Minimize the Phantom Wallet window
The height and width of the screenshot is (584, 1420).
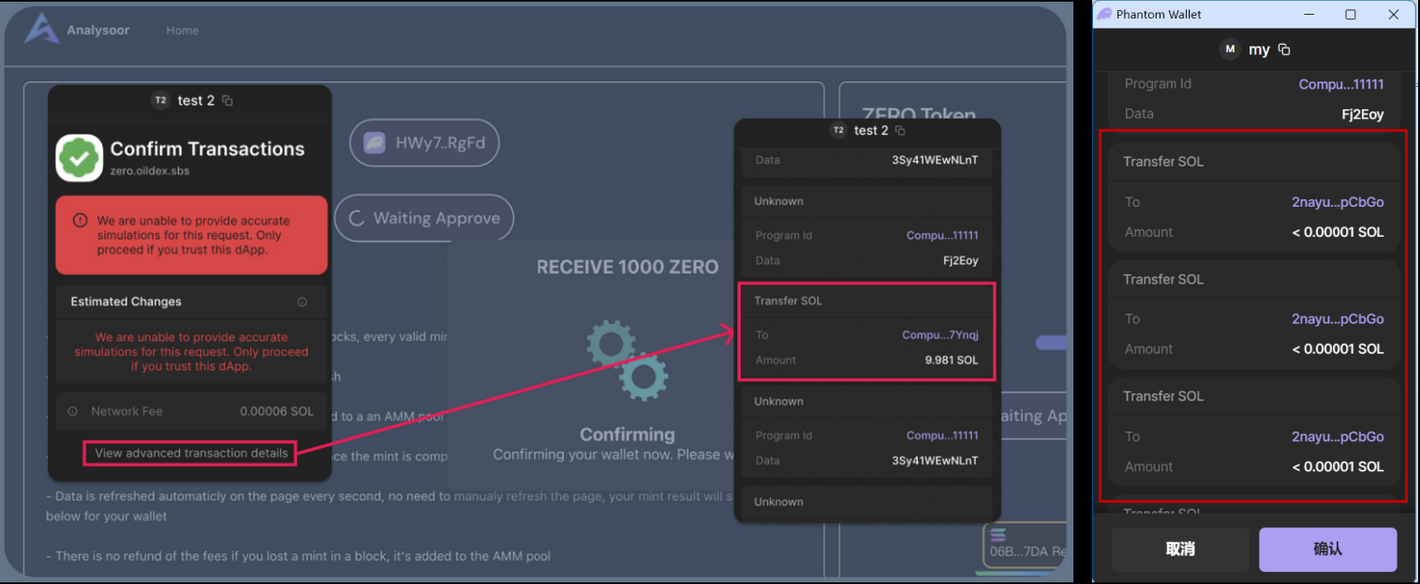[1307, 14]
